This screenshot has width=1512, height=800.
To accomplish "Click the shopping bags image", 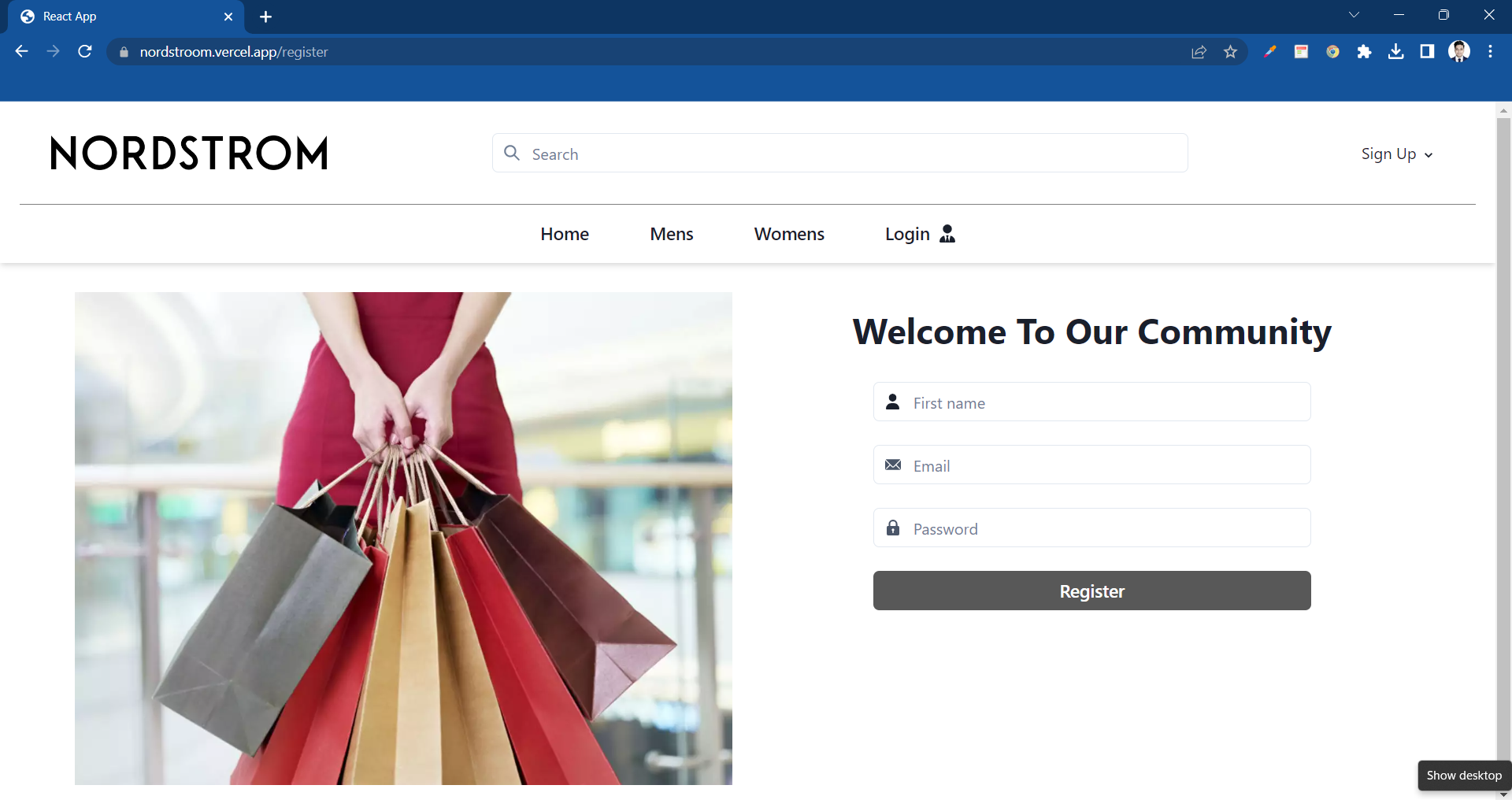I will coord(403,539).
